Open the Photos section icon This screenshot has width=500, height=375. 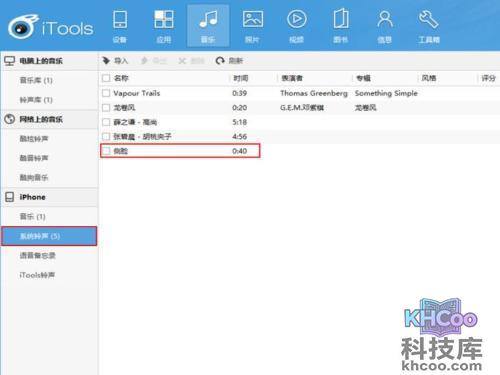click(x=252, y=26)
